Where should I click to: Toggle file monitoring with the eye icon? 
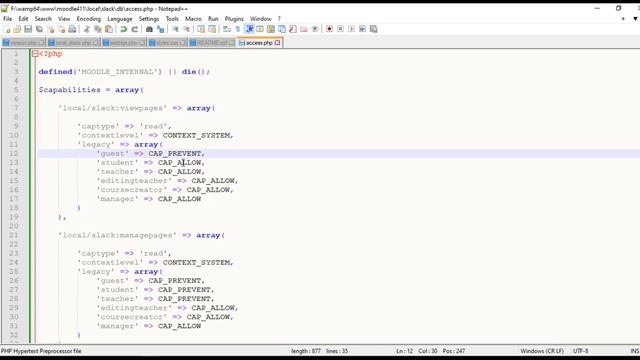click(315, 29)
